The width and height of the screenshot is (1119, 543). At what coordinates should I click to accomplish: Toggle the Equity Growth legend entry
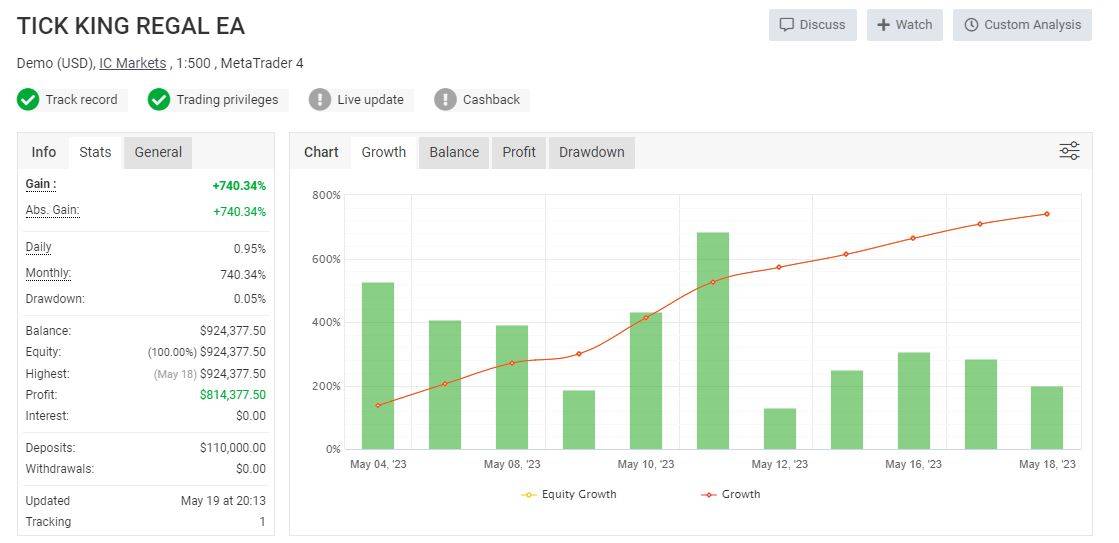click(x=569, y=494)
